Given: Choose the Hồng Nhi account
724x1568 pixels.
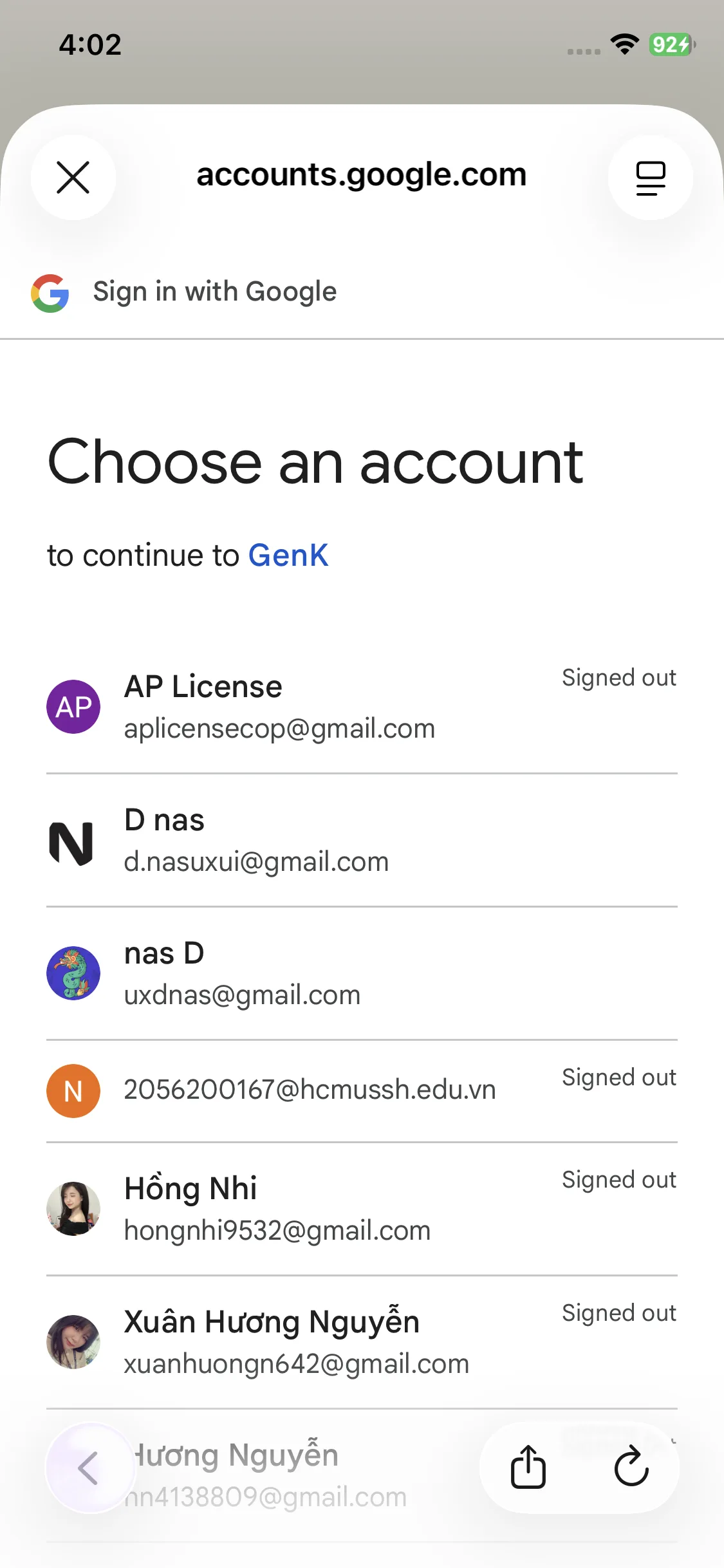Looking at the screenshot, I should pos(277,1209).
